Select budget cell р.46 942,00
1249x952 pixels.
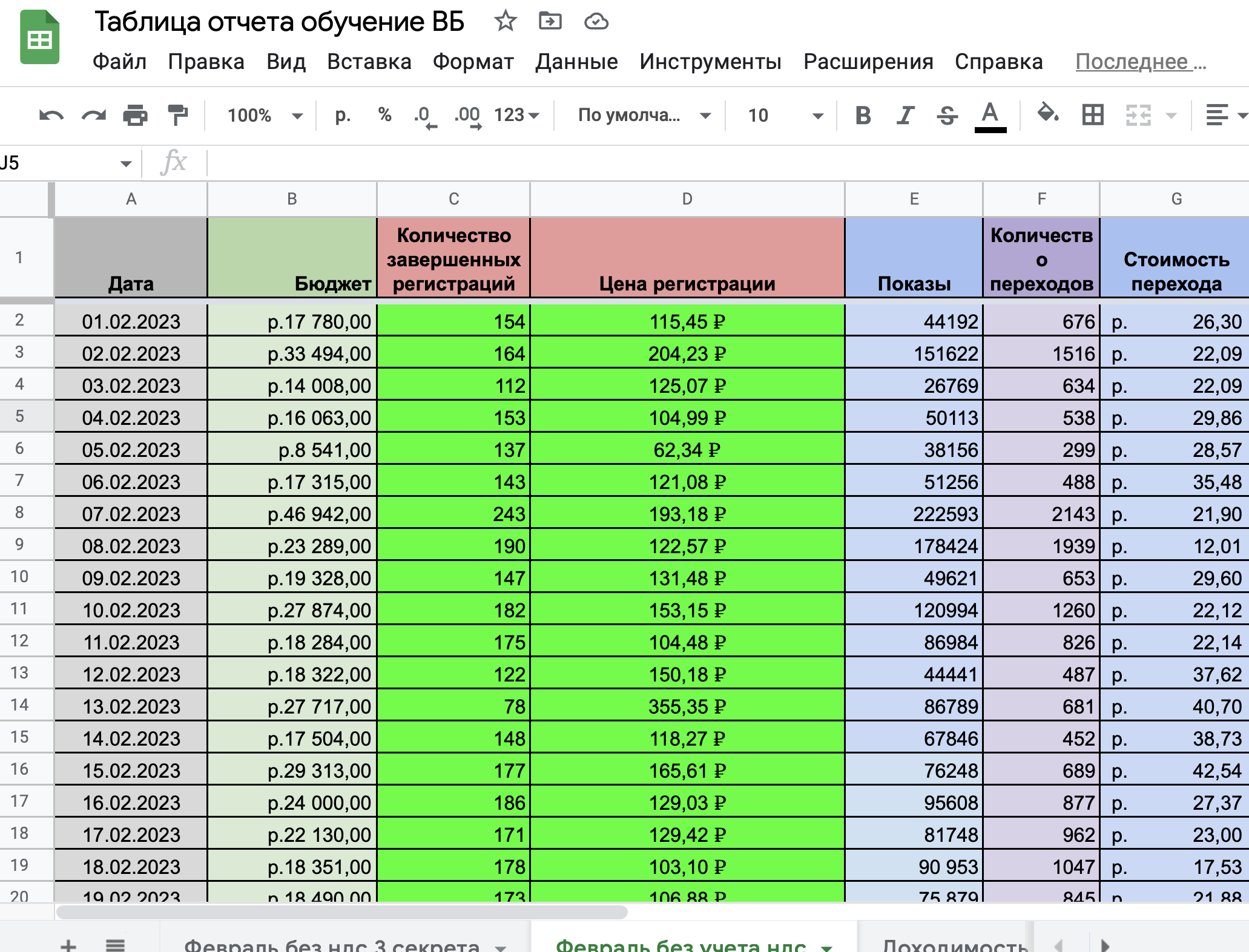292,514
